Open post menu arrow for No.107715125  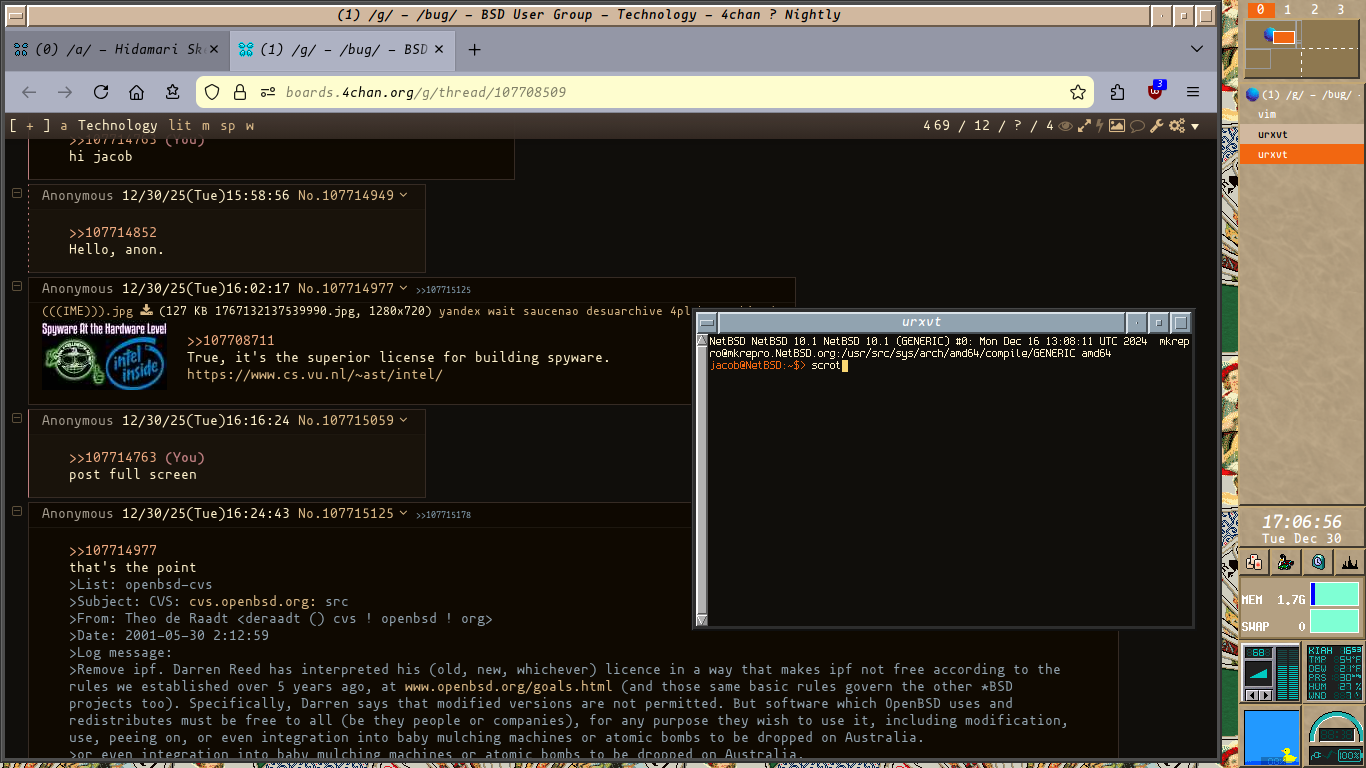point(404,514)
